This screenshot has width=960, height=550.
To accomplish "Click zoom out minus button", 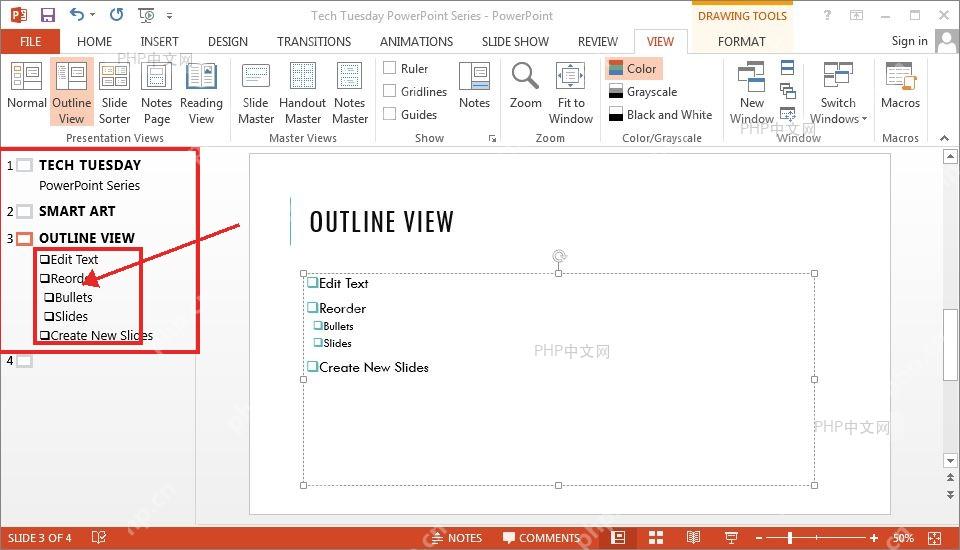I will (759, 538).
